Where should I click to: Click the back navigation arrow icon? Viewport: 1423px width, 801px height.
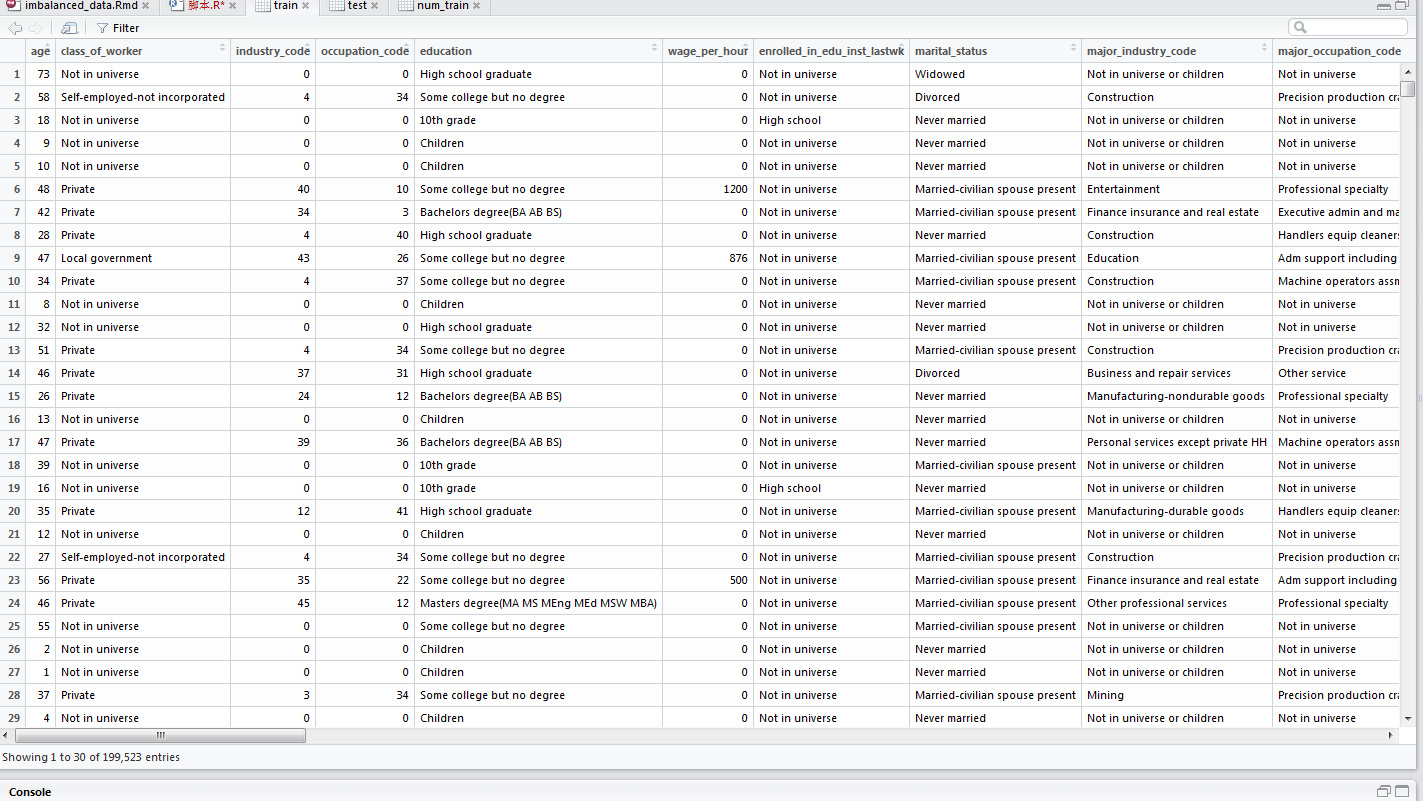(14, 28)
